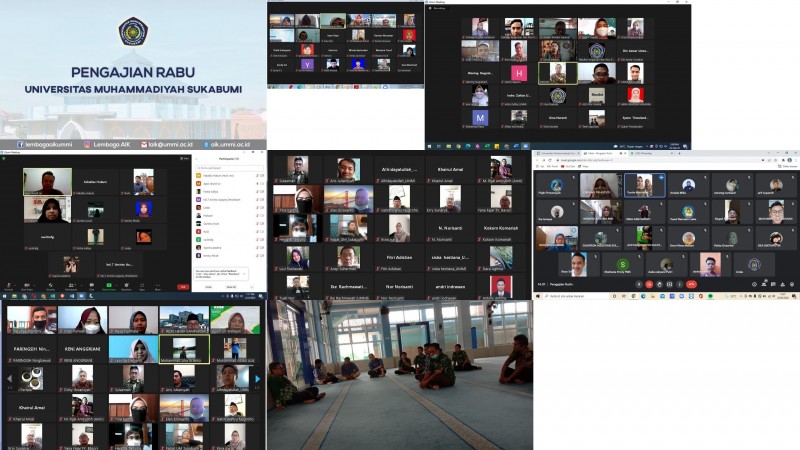
Task: Click the present screen icon in Google Meet
Action: pyautogui.click(x=671, y=284)
